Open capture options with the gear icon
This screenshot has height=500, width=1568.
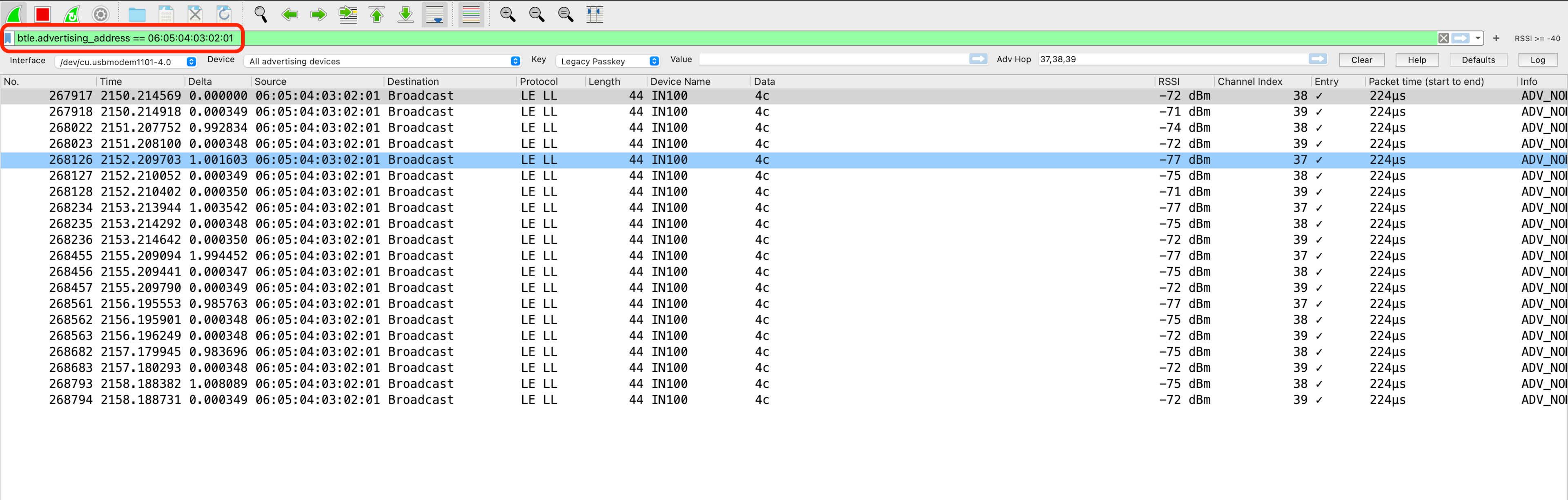coord(99,14)
